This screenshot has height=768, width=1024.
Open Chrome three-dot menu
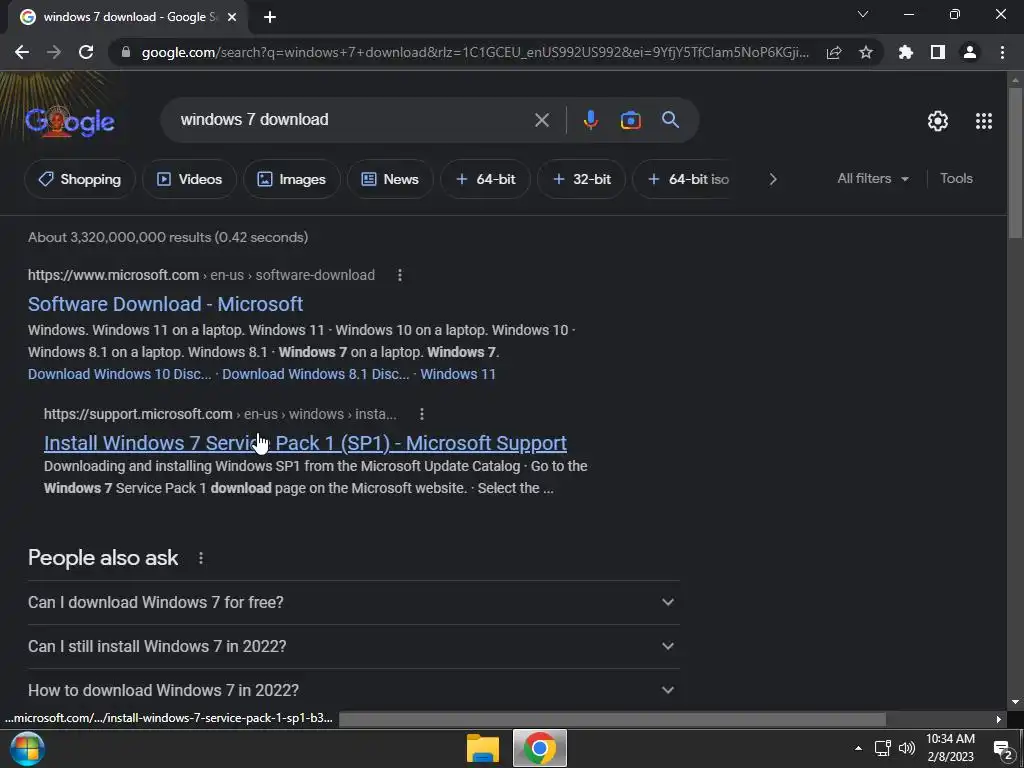coord(1002,52)
